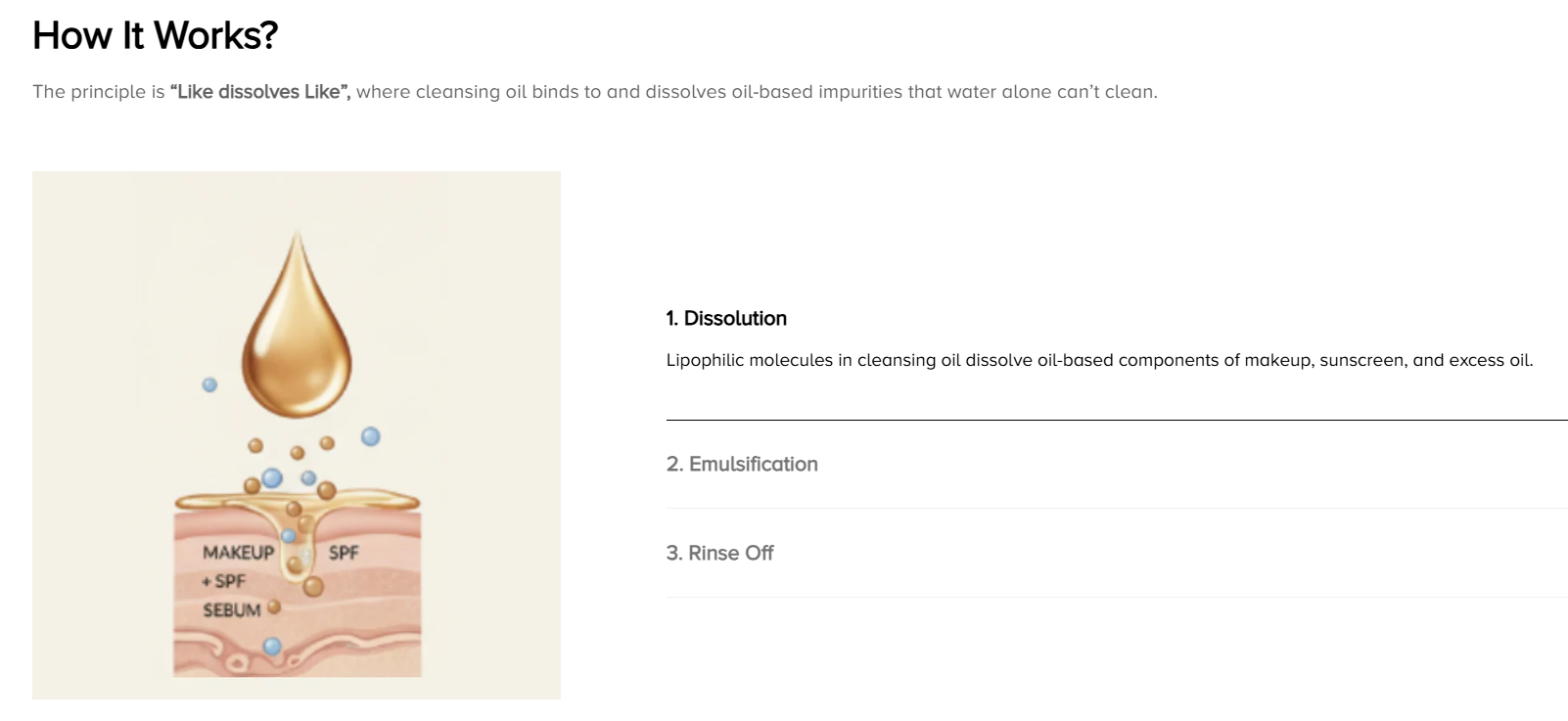Click the "SEBUM" label in the skin diagram
The image size is (1568, 721).
point(232,610)
